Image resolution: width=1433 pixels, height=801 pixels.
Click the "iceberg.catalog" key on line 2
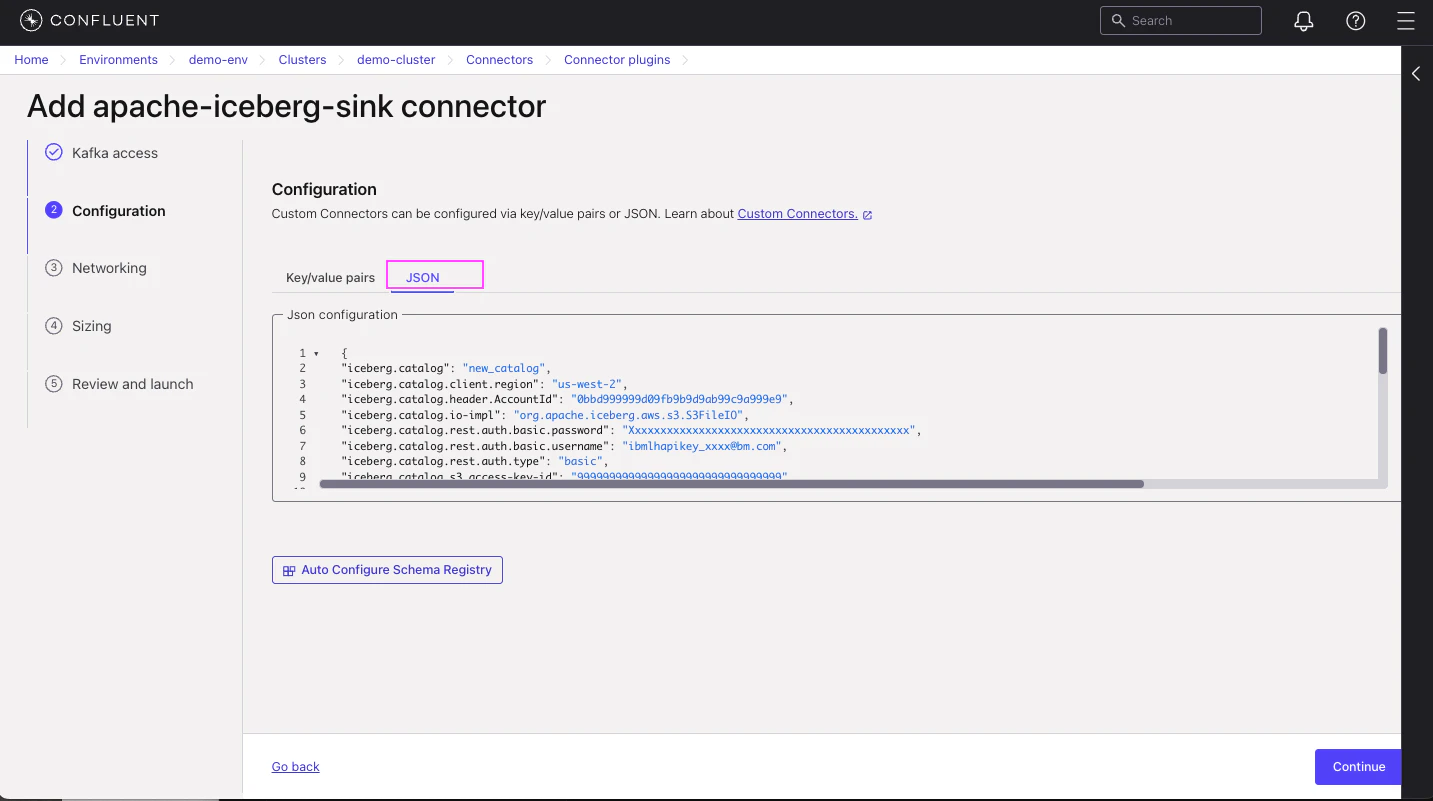pyautogui.click(x=395, y=369)
